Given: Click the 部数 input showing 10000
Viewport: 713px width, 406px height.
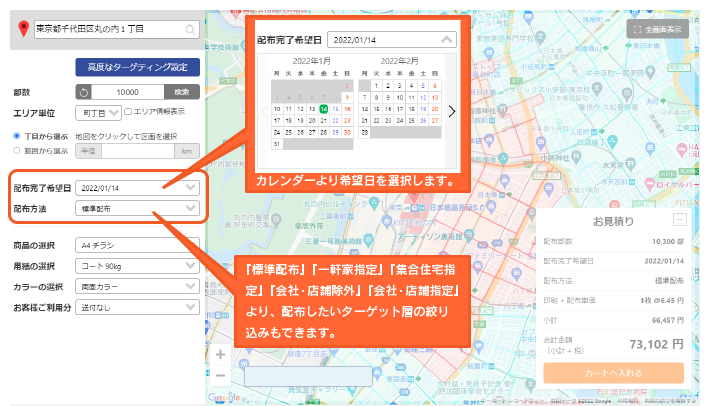Looking at the screenshot, I should click(x=128, y=92).
